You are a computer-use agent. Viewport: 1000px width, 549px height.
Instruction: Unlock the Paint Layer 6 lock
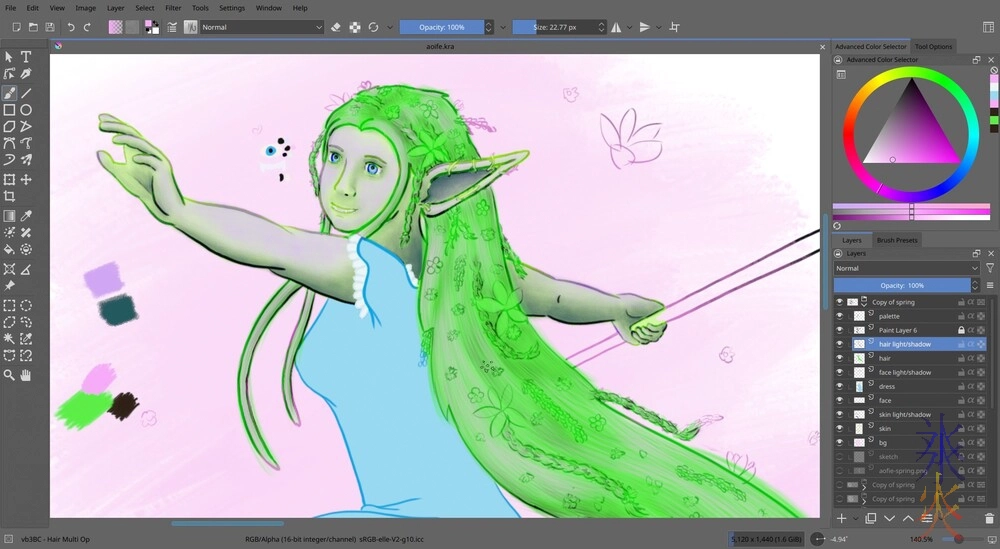click(x=961, y=330)
